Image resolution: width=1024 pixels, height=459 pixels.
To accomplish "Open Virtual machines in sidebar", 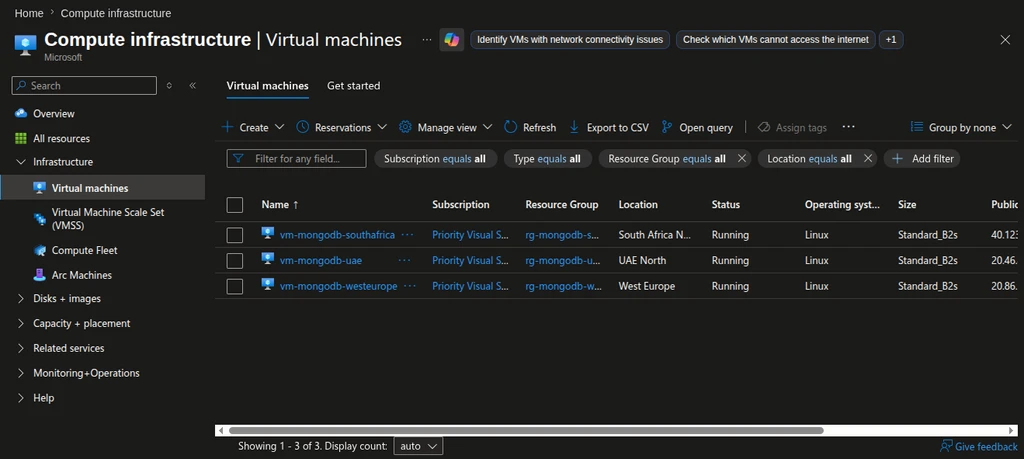I will coord(103,188).
